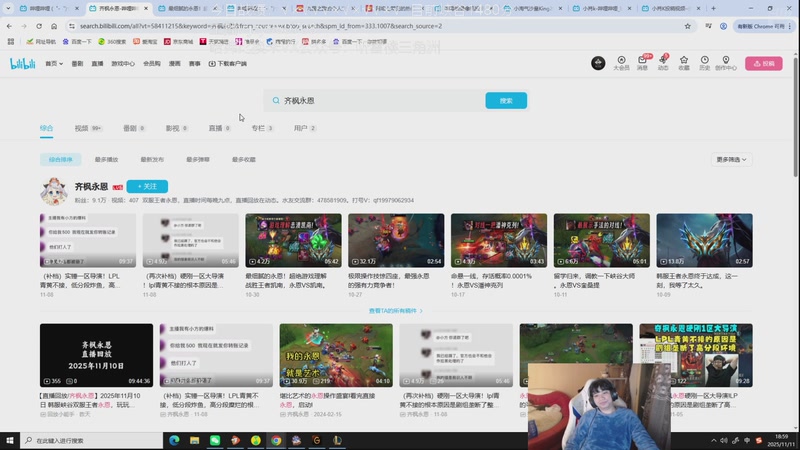The width and height of the screenshot is (800, 450).
Task: Open the bookmarks apps grid icon
Action: [x=11, y=41]
